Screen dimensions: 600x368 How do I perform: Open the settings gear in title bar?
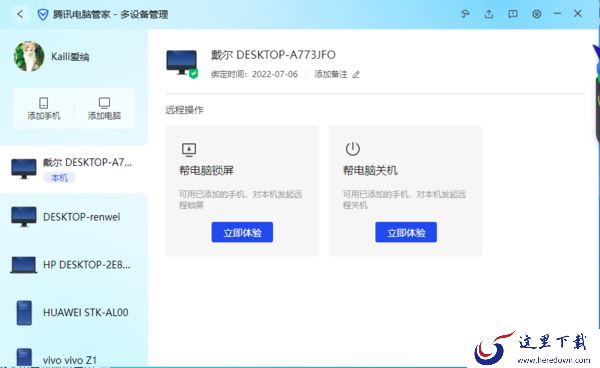click(x=536, y=14)
